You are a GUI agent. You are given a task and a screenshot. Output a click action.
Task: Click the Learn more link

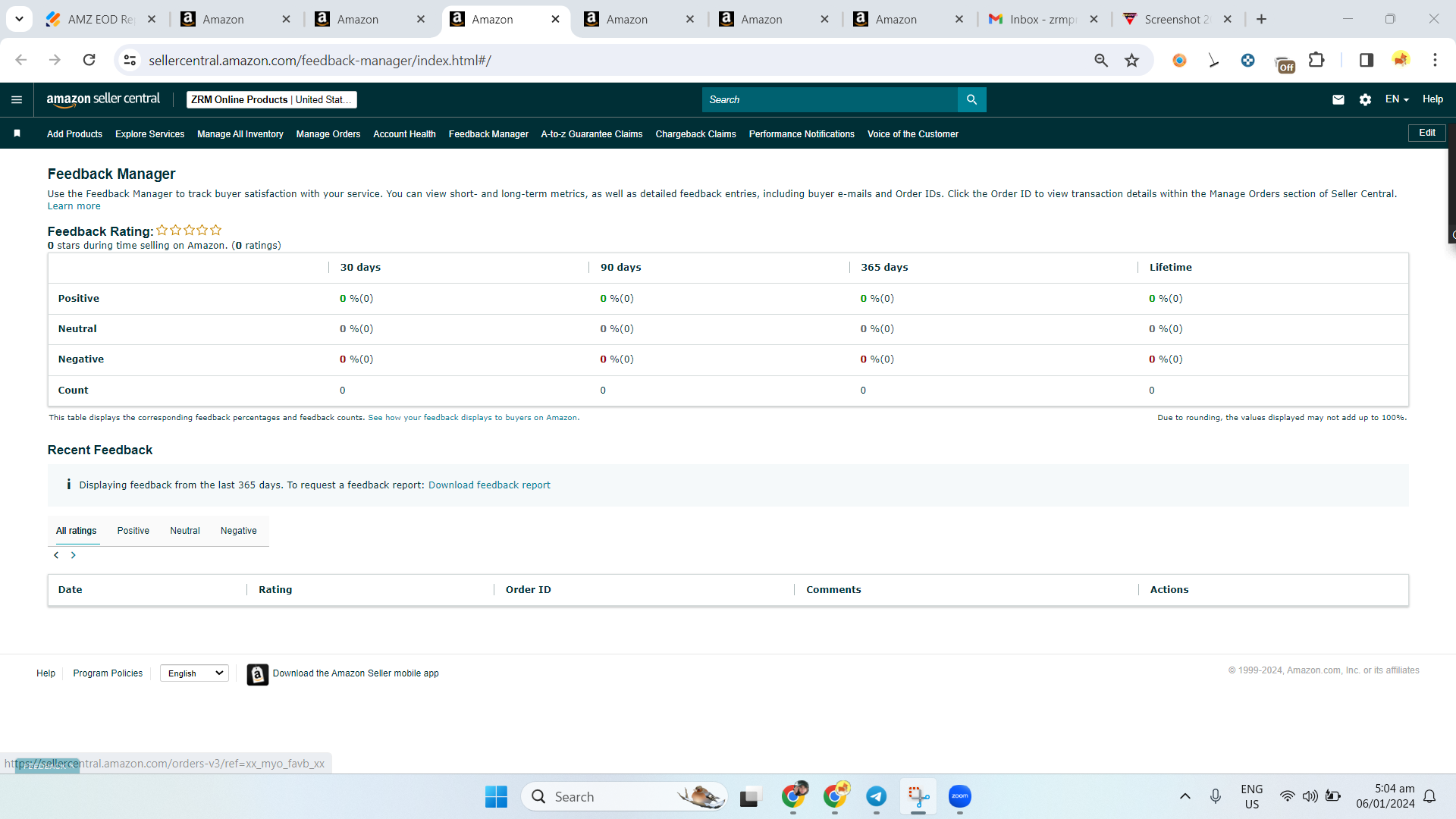click(x=74, y=206)
